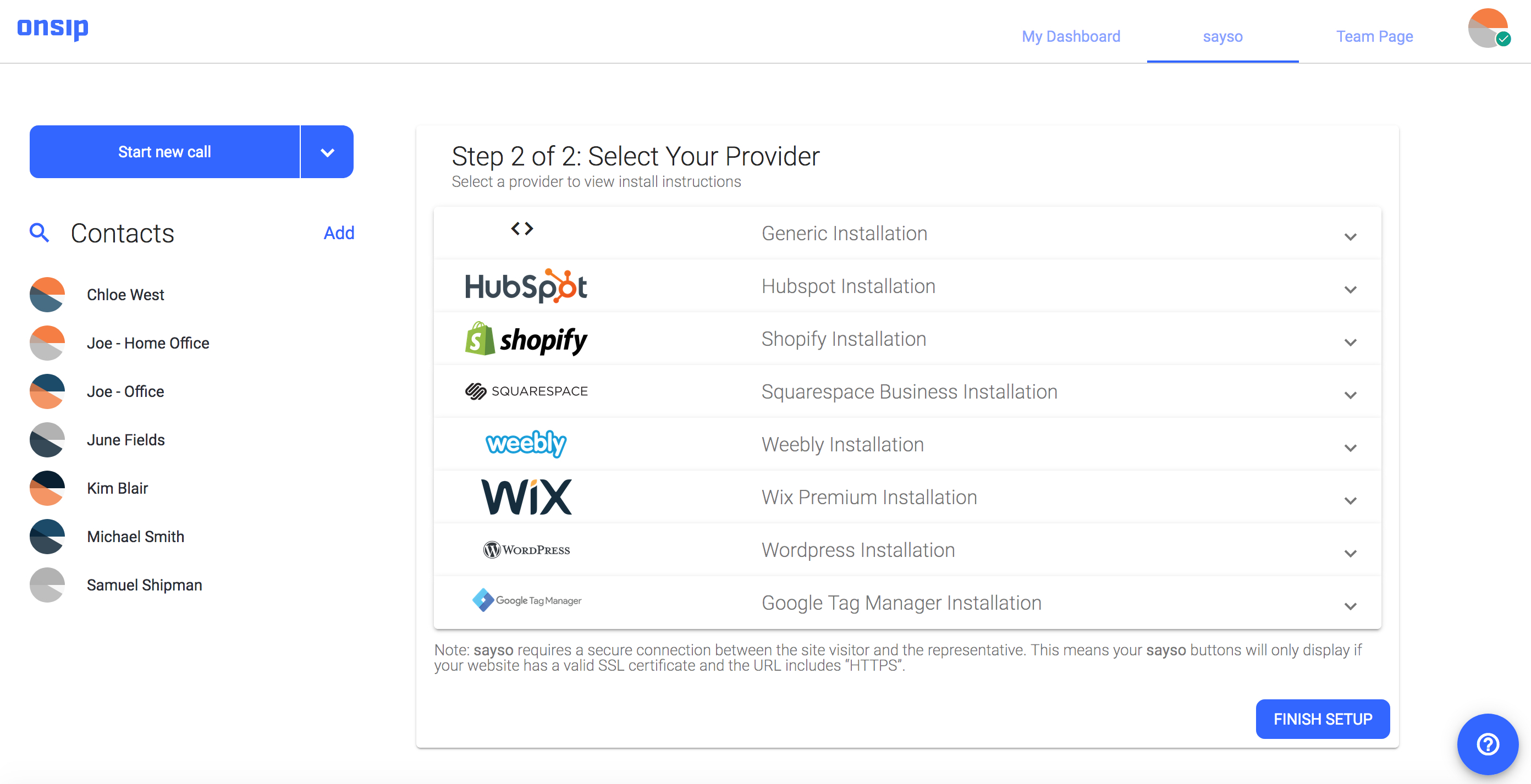Select the HubSpot logo
The width and height of the screenshot is (1531, 784).
(526, 286)
